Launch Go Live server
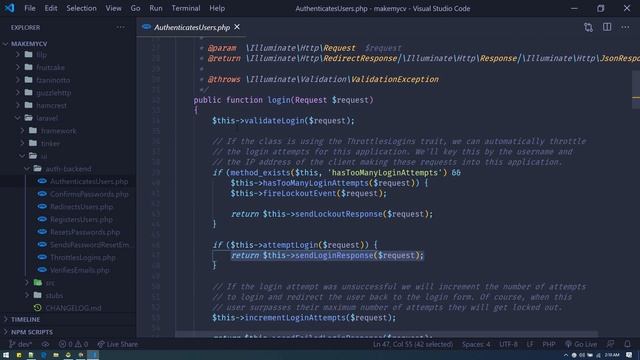Image resolution: width=640 pixels, height=360 pixels. pyautogui.click(x=581, y=344)
